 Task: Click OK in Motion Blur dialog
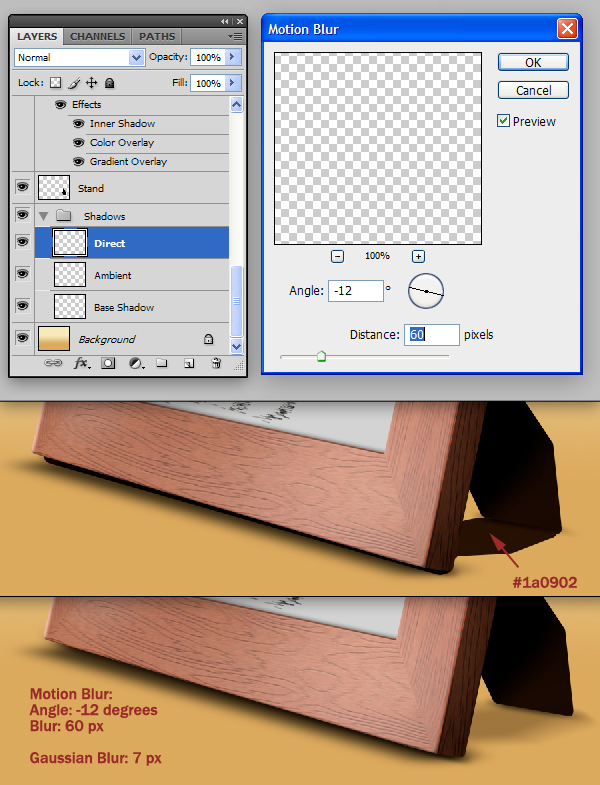[533, 63]
